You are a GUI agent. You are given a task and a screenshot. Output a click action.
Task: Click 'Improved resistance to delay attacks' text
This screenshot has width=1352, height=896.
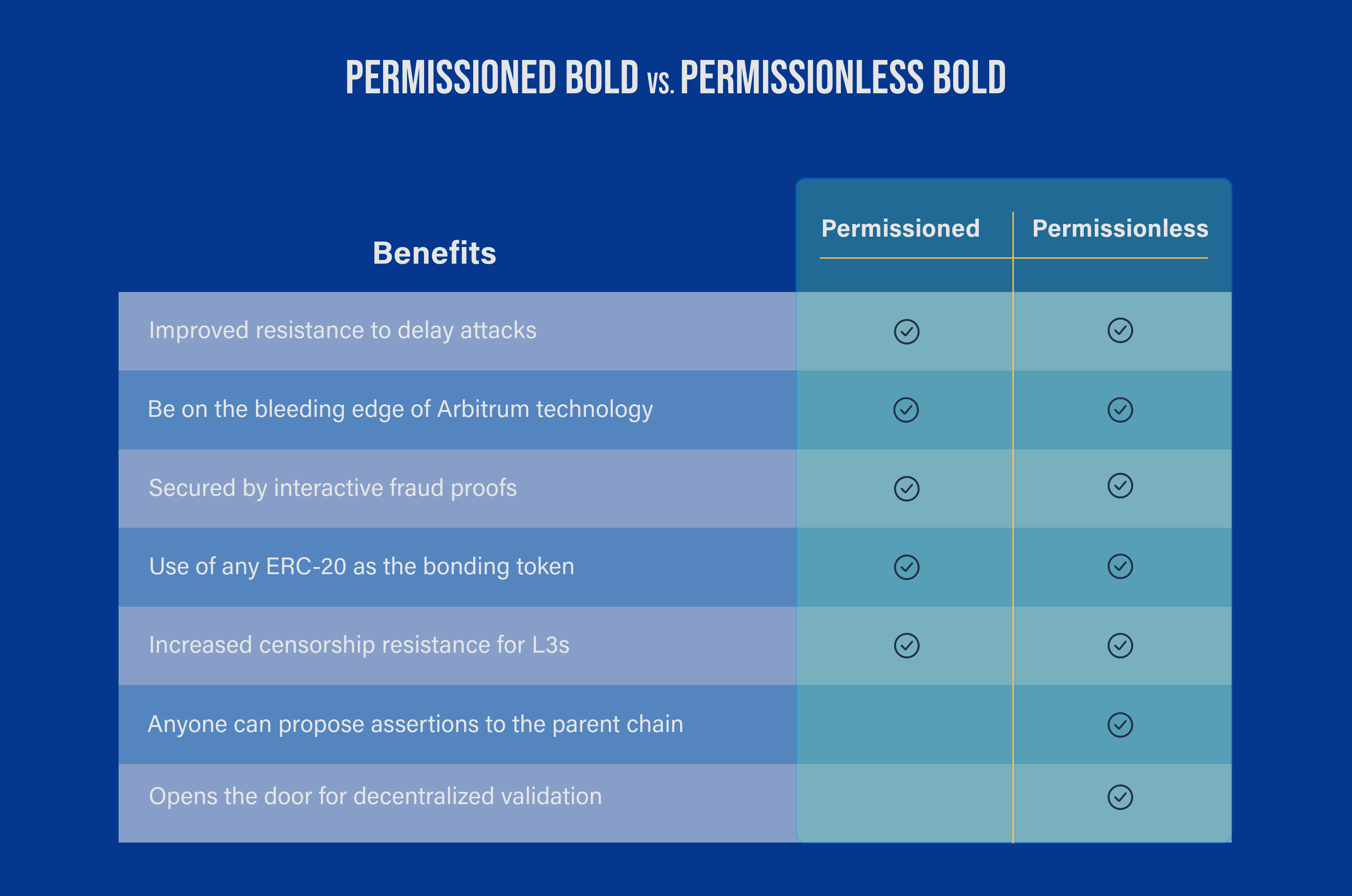pos(343,330)
